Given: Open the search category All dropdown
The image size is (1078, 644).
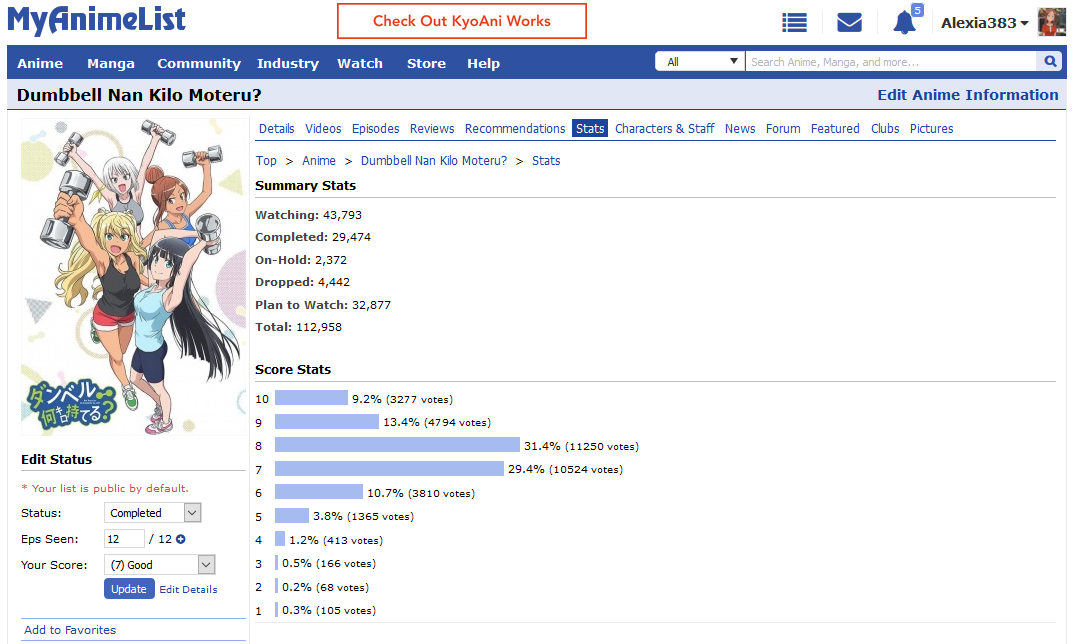Looking at the screenshot, I should click(x=699, y=62).
